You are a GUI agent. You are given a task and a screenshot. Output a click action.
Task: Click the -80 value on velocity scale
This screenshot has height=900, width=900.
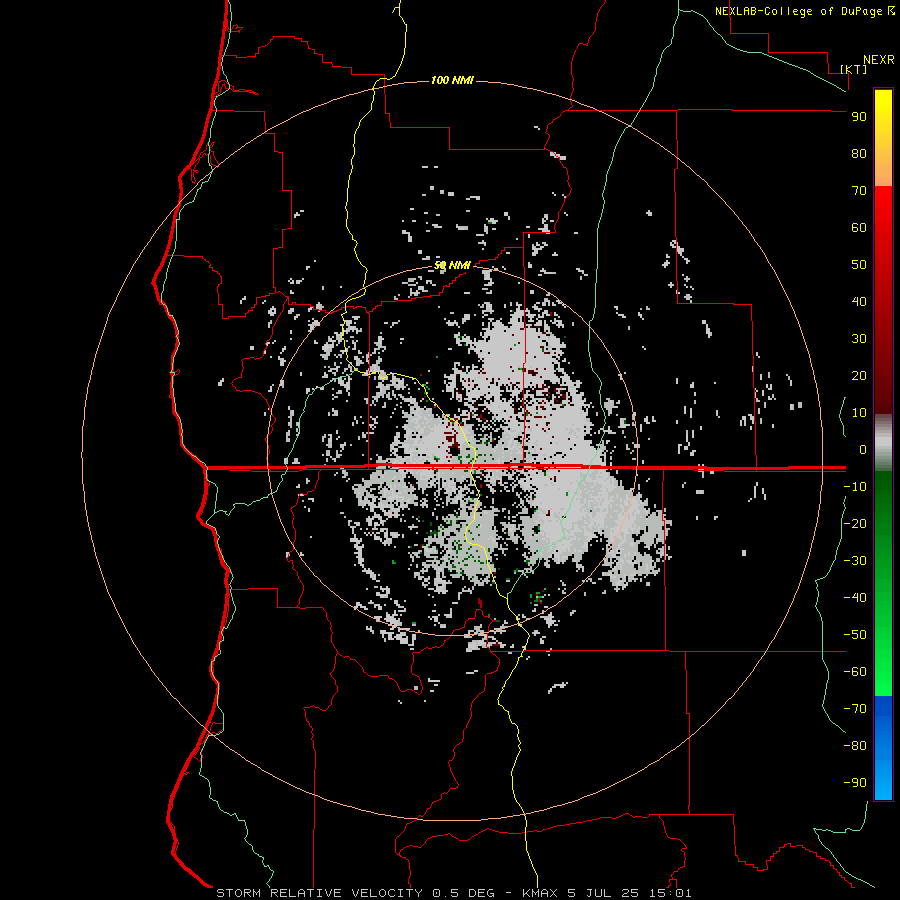[855, 746]
